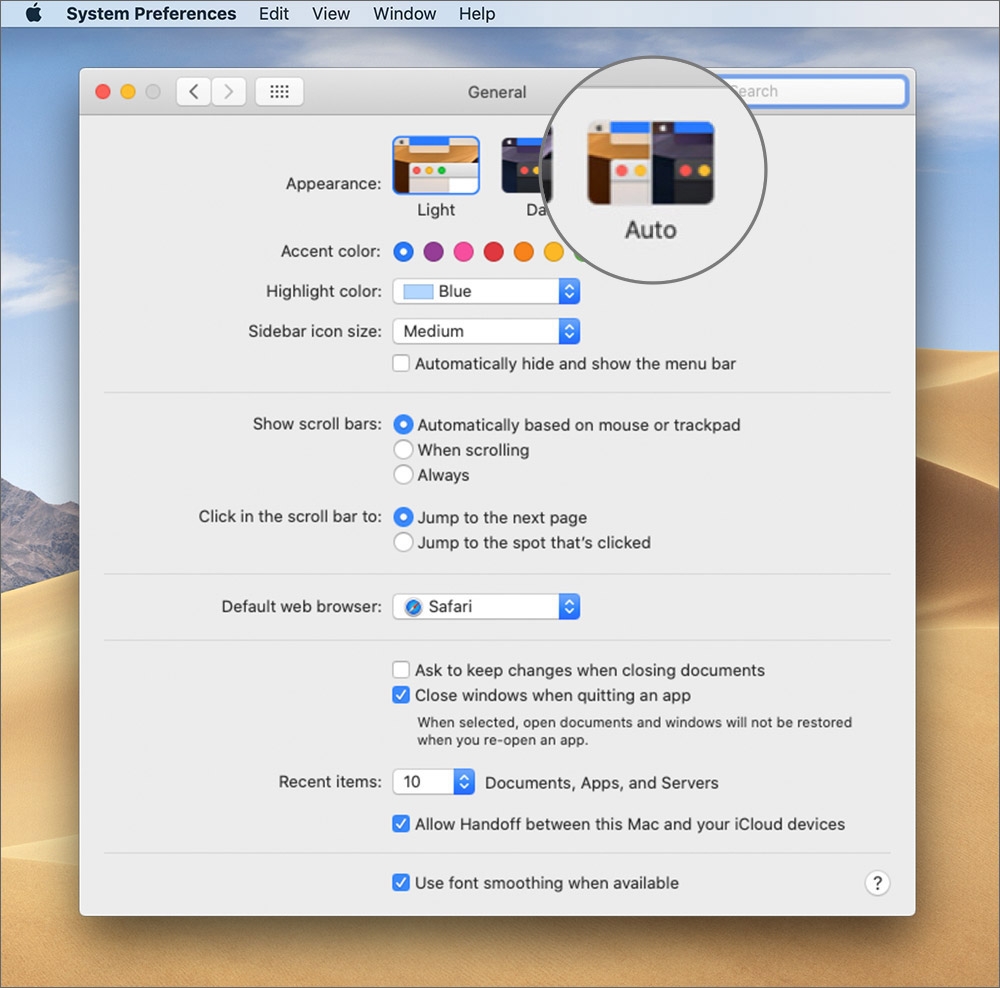Open the View menu

(x=330, y=13)
